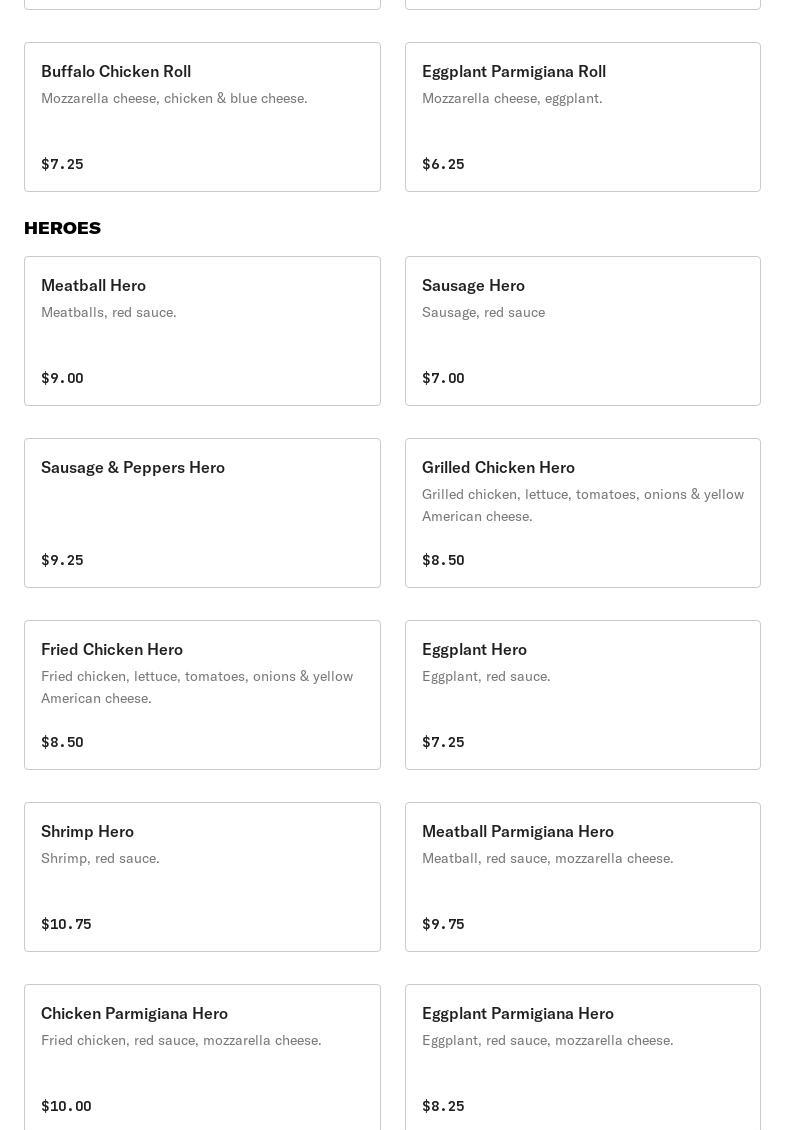Pick the Eggplant Hero item
The height and width of the screenshot is (1130, 785).
[582, 695]
